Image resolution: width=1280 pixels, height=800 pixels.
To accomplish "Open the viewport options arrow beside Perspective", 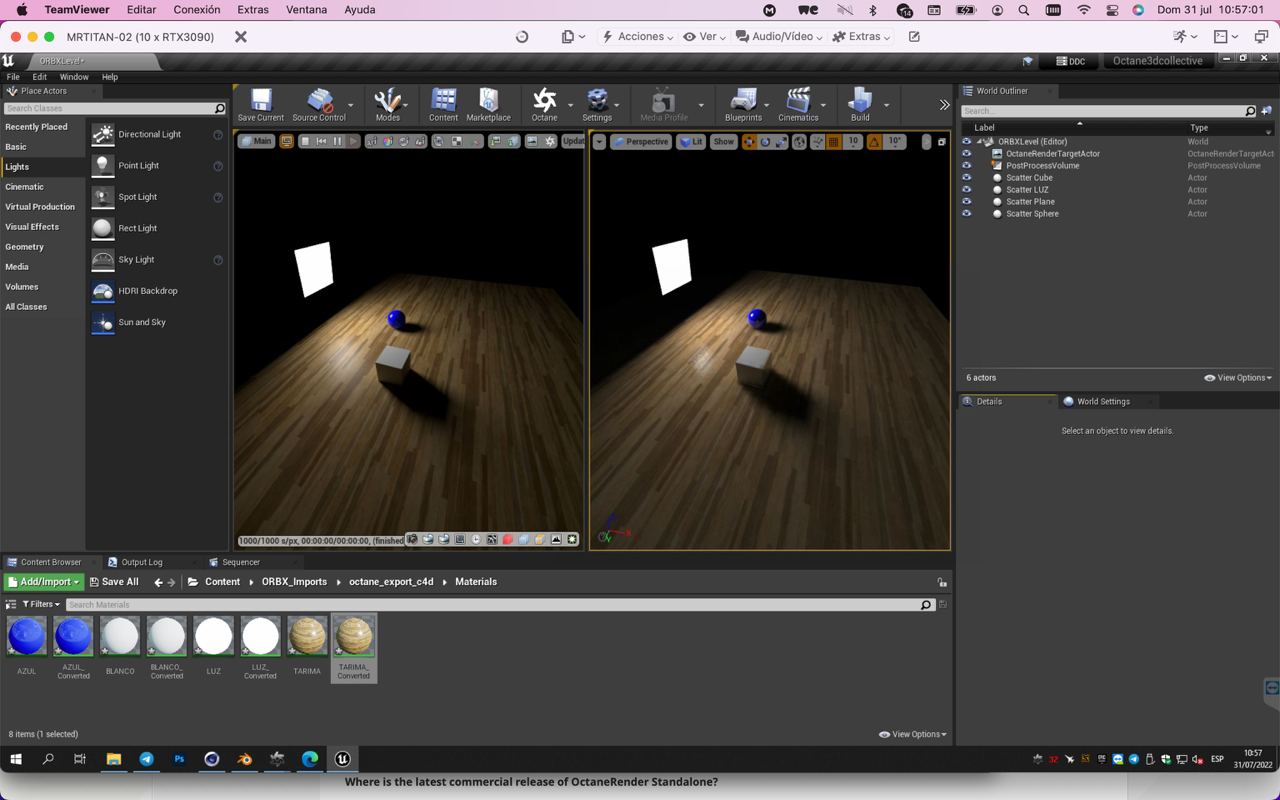I will (599, 142).
